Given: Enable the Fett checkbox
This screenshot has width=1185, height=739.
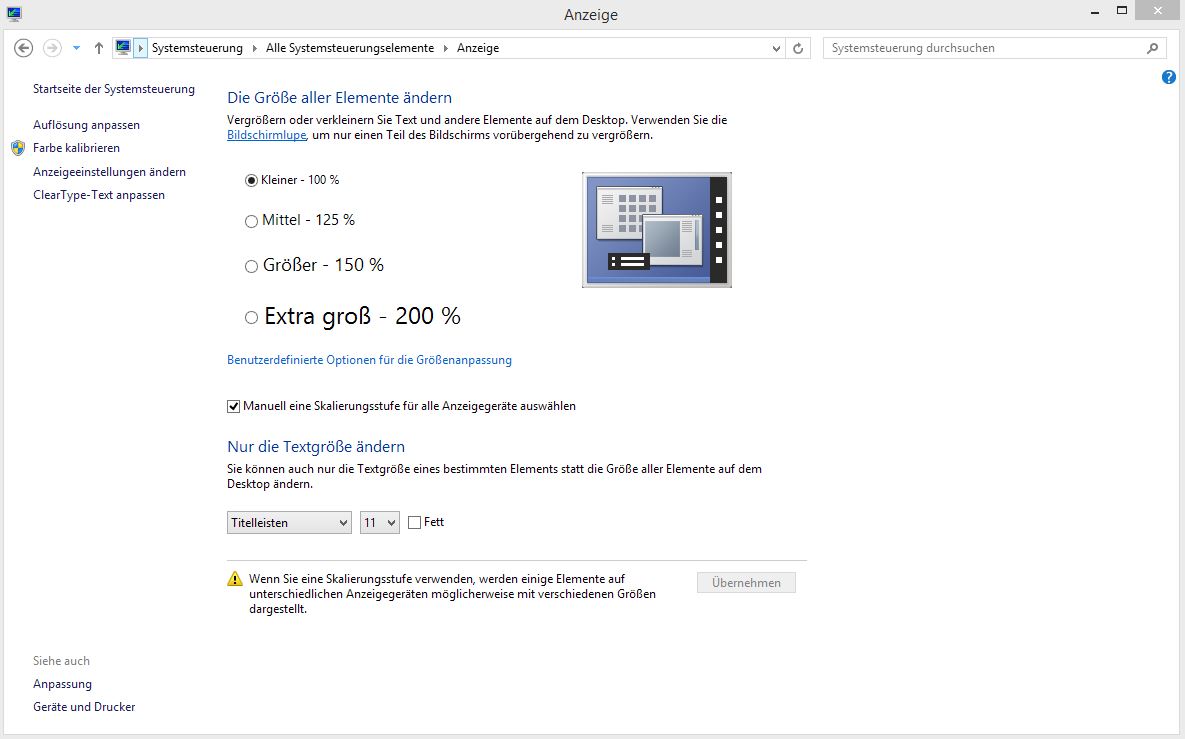Looking at the screenshot, I should coord(414,522).
